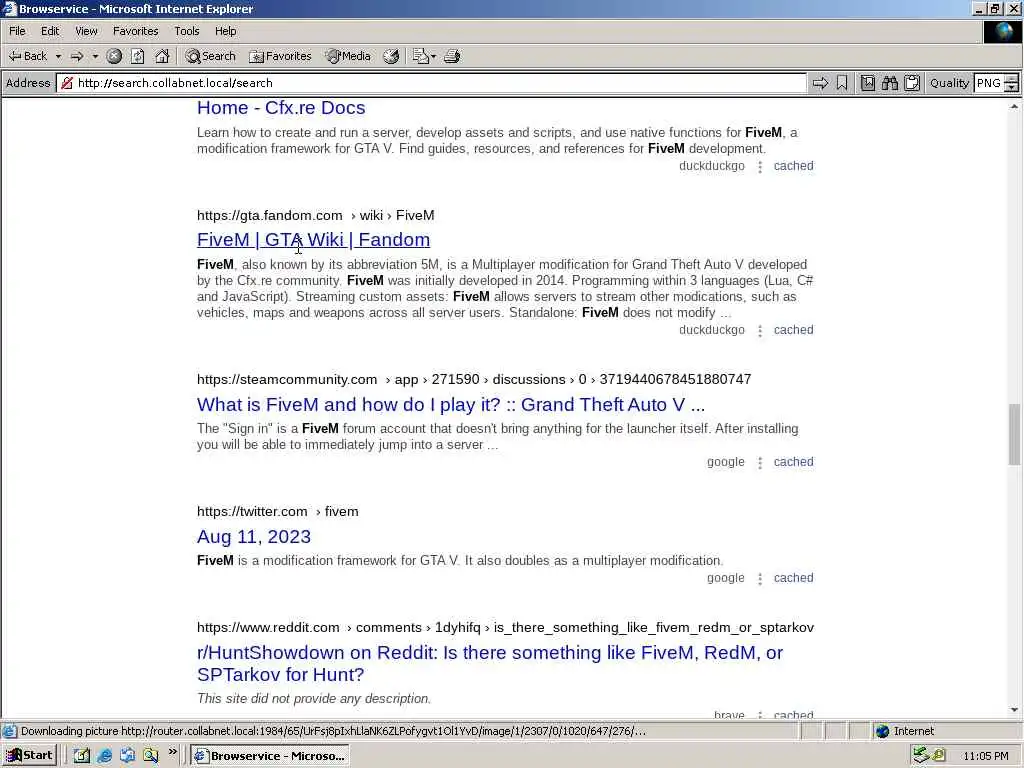Open the Tools menu
The image size is (1024, 768).
click(187, 31)
